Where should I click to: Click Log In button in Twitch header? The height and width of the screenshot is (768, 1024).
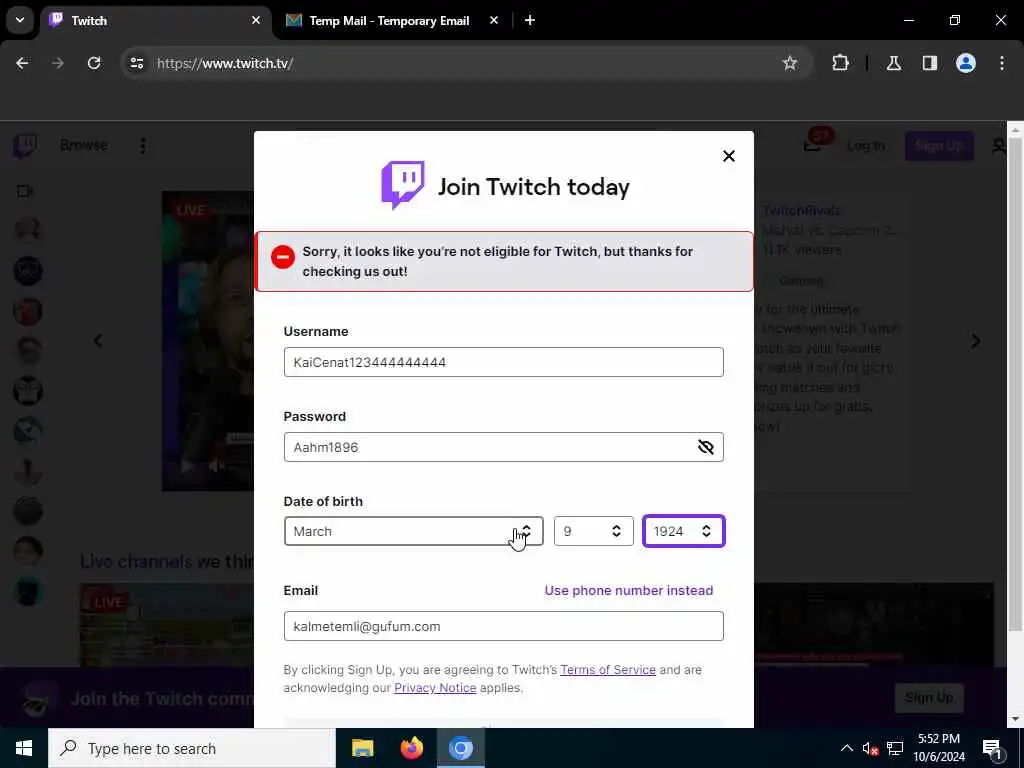click(865, 146)
